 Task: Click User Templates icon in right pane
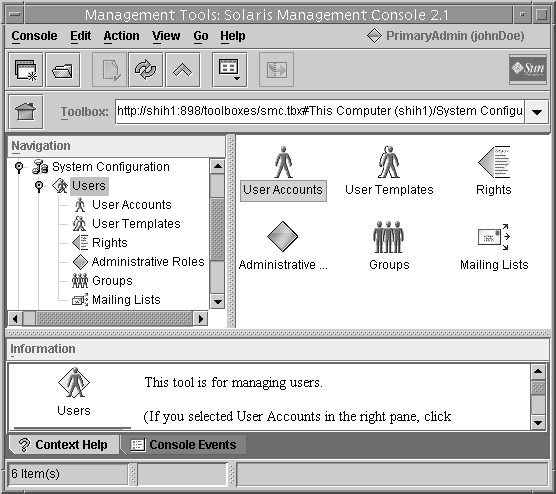[389, 162]
